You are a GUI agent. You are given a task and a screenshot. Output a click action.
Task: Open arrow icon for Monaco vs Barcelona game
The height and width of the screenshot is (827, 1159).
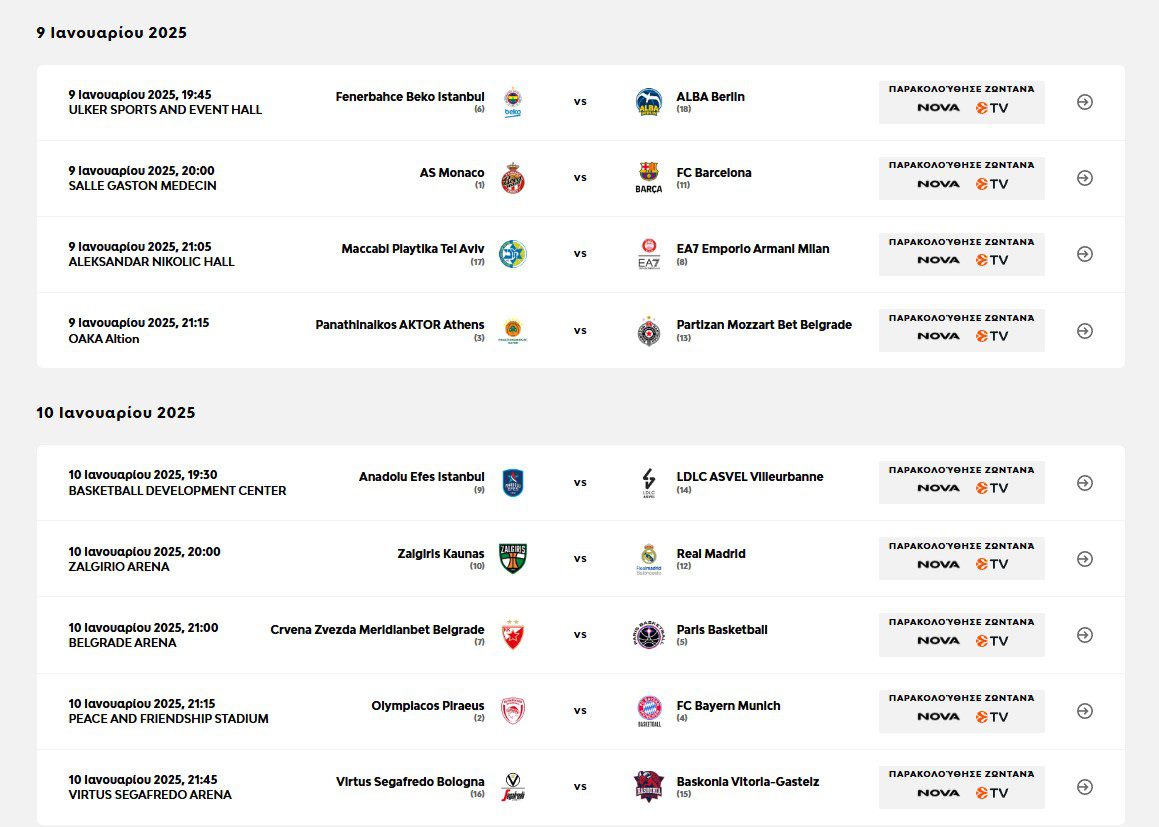tap(1085, 178)
